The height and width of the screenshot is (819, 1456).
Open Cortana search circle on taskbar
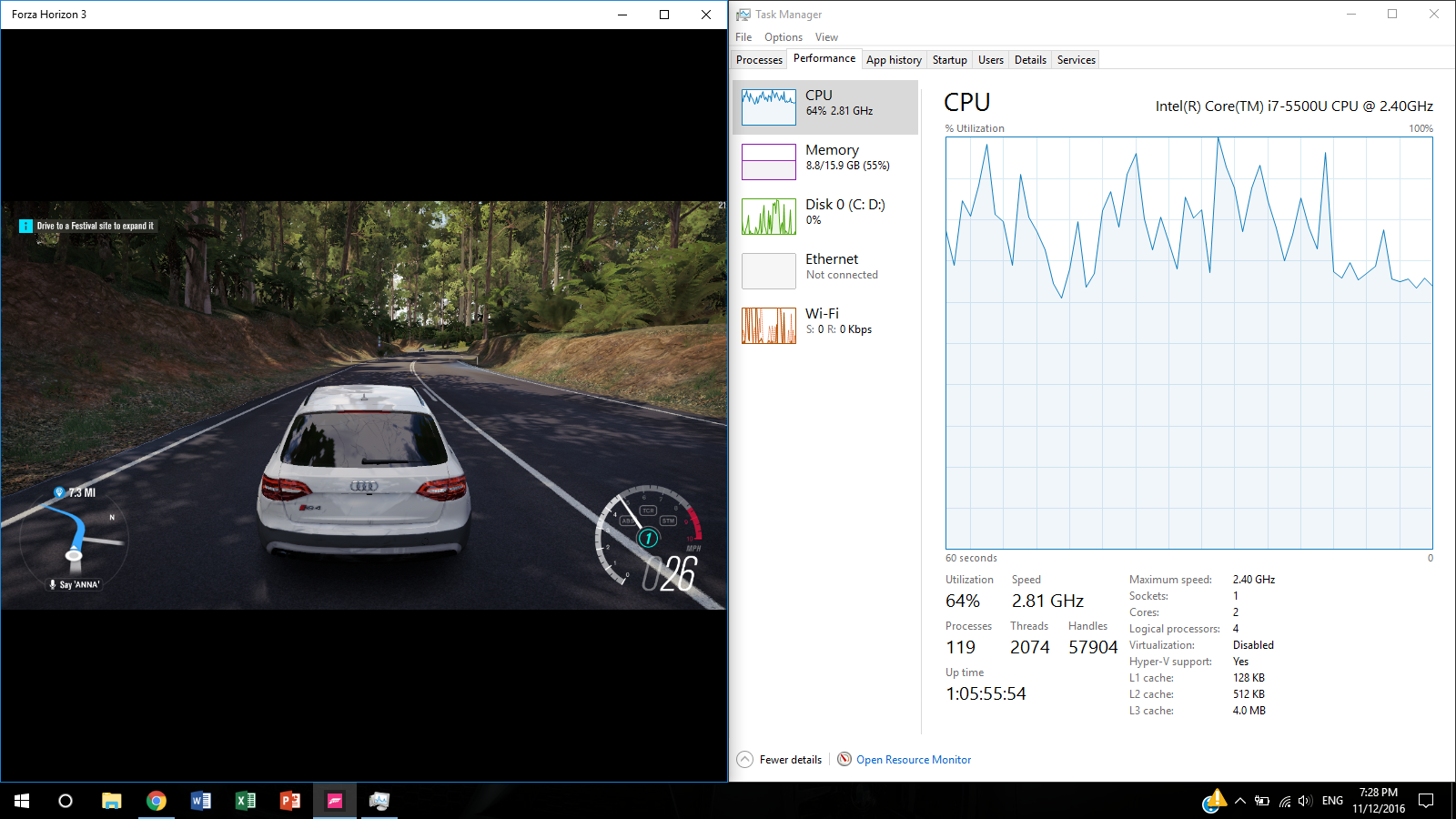[x=66, y=801]
